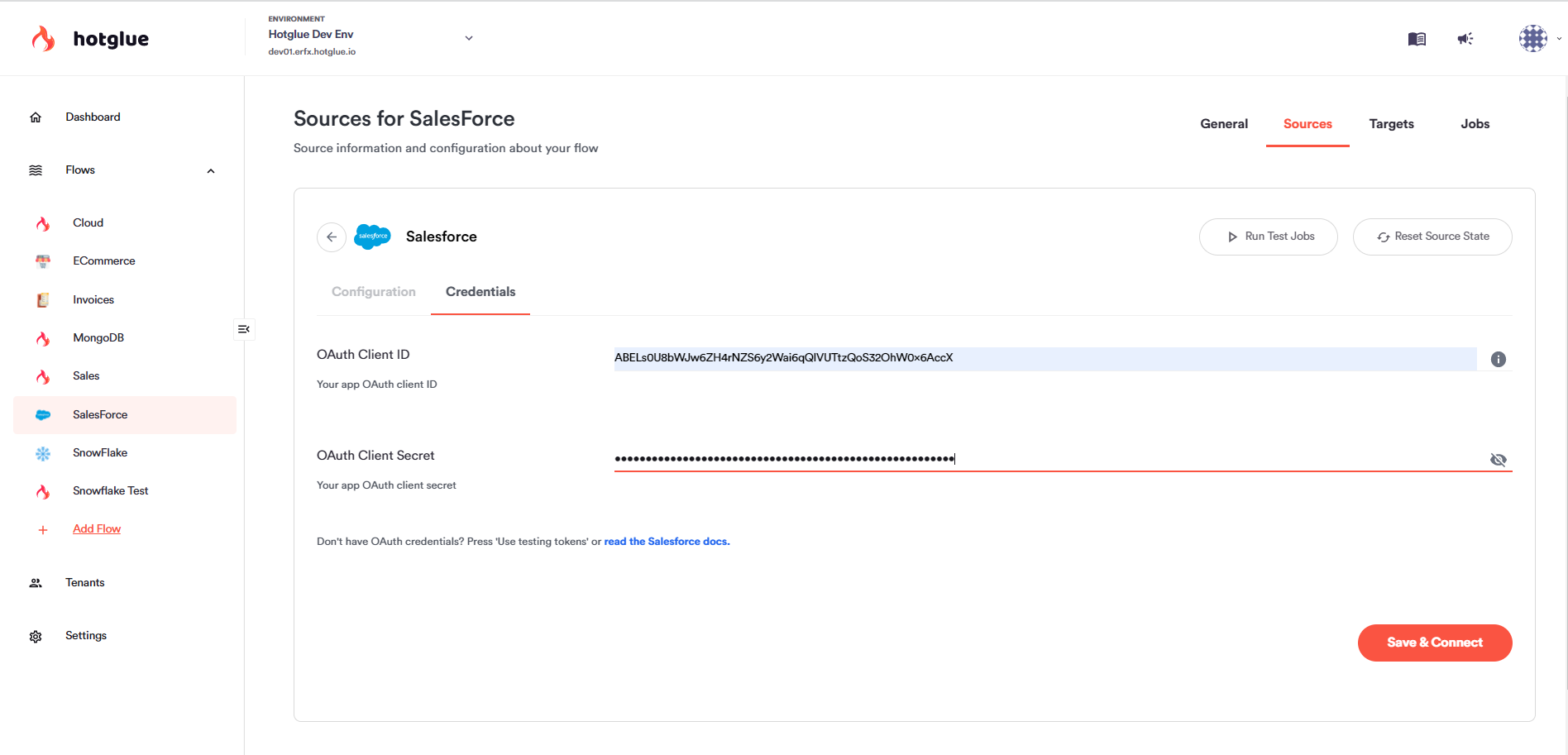Switch to the General tab
The height and width of the screenshot is (755, 1568).
[1224, 124]
